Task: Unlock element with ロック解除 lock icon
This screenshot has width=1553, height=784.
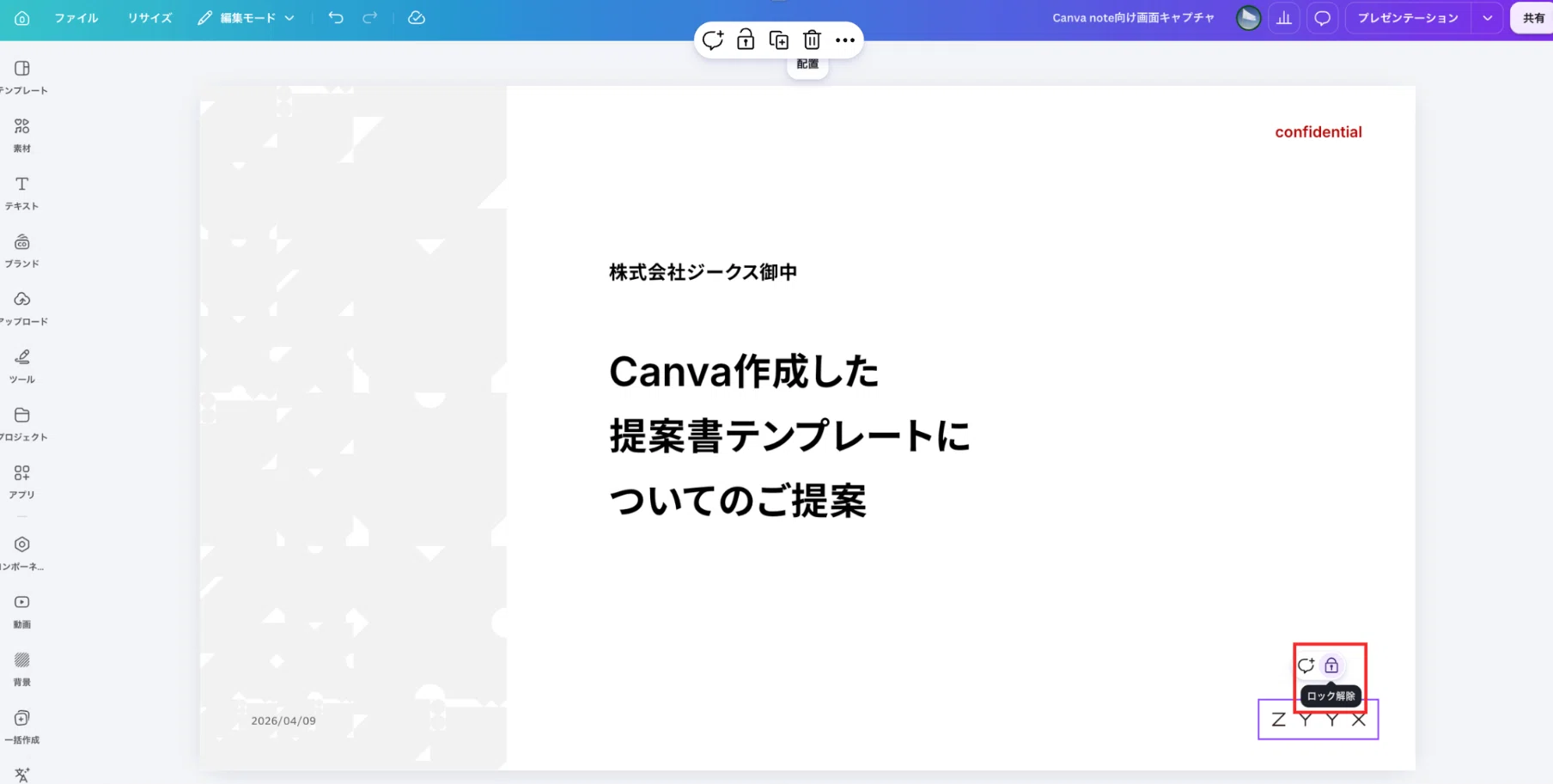Action: pos(1331,665)
